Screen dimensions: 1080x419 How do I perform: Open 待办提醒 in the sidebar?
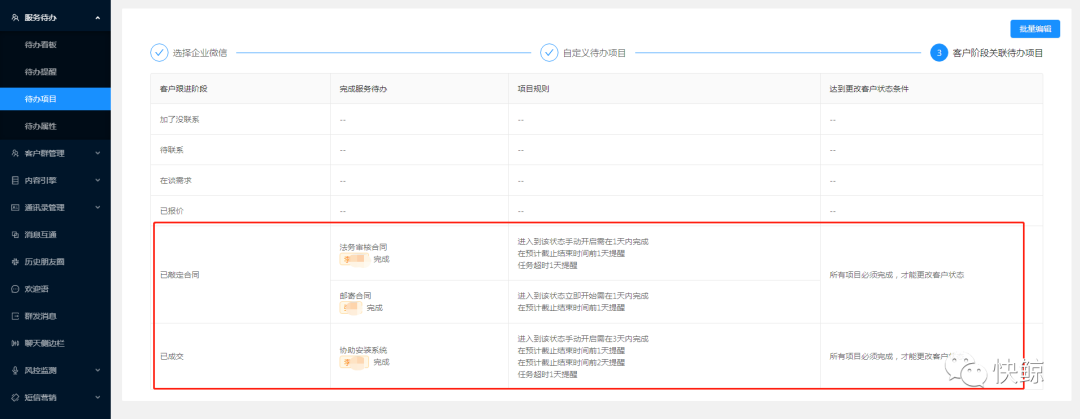41,72
